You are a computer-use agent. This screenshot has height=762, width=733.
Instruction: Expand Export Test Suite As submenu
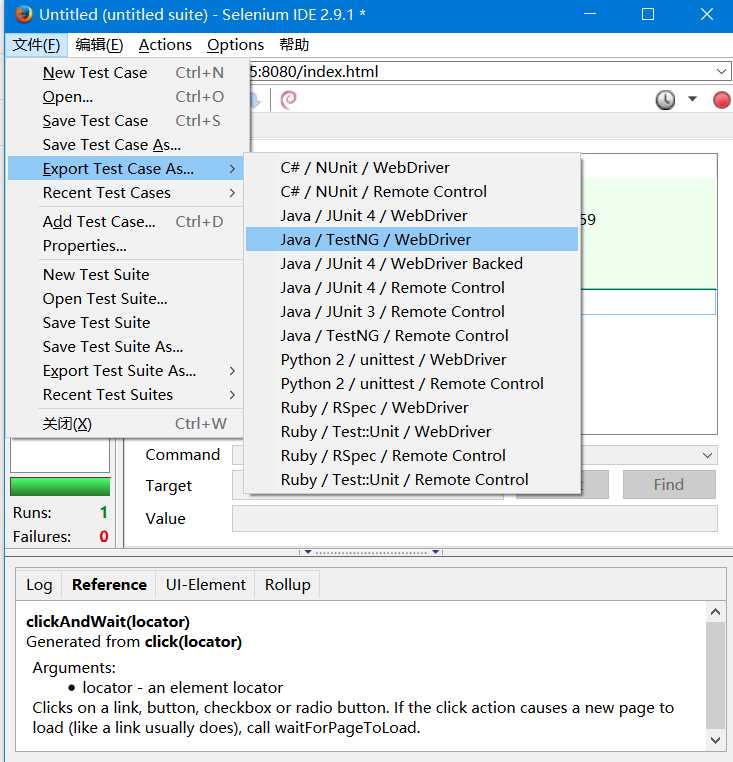tap(125, 371)
